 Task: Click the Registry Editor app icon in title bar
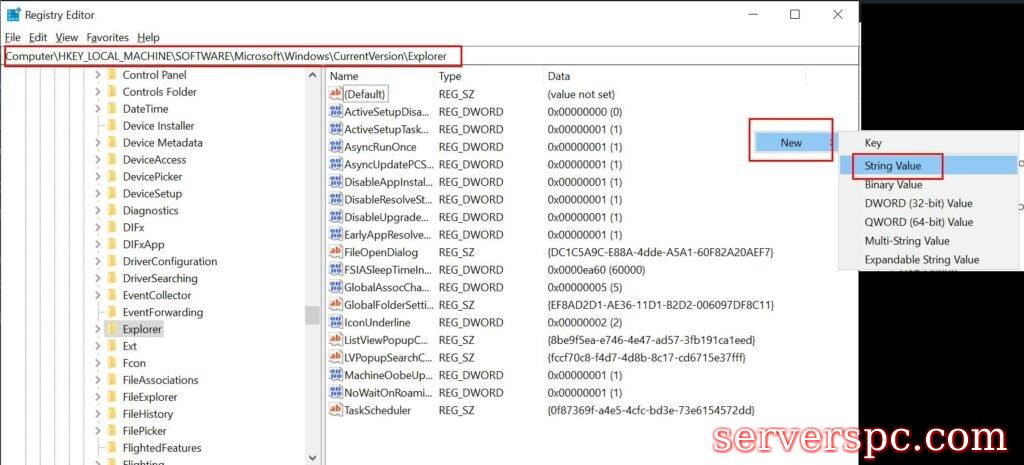[14, 15]
